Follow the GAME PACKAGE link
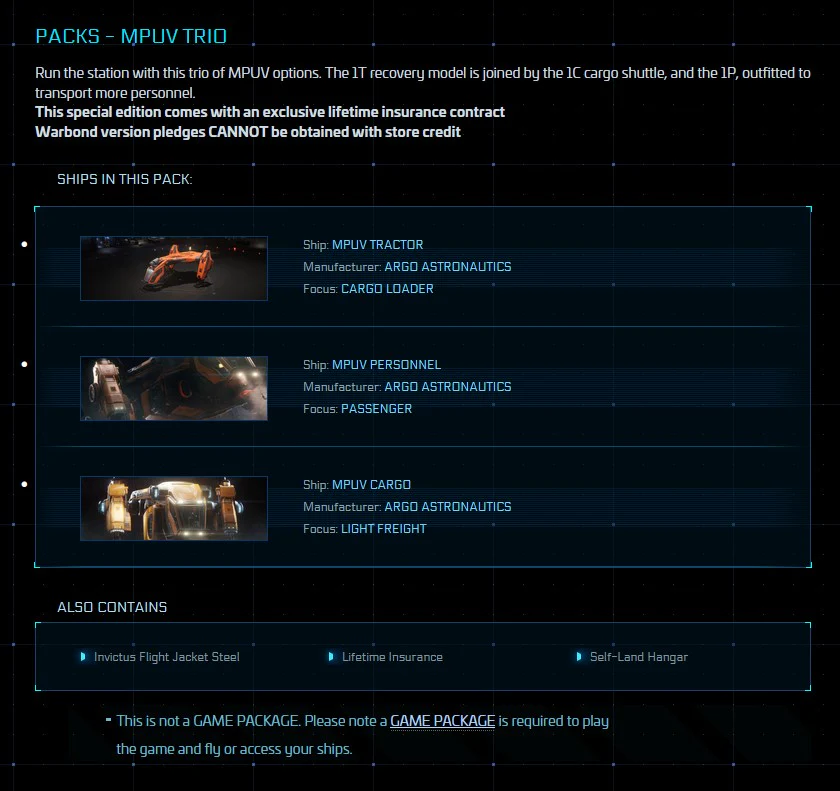840x791 pixels. click(x=442, y=721)
